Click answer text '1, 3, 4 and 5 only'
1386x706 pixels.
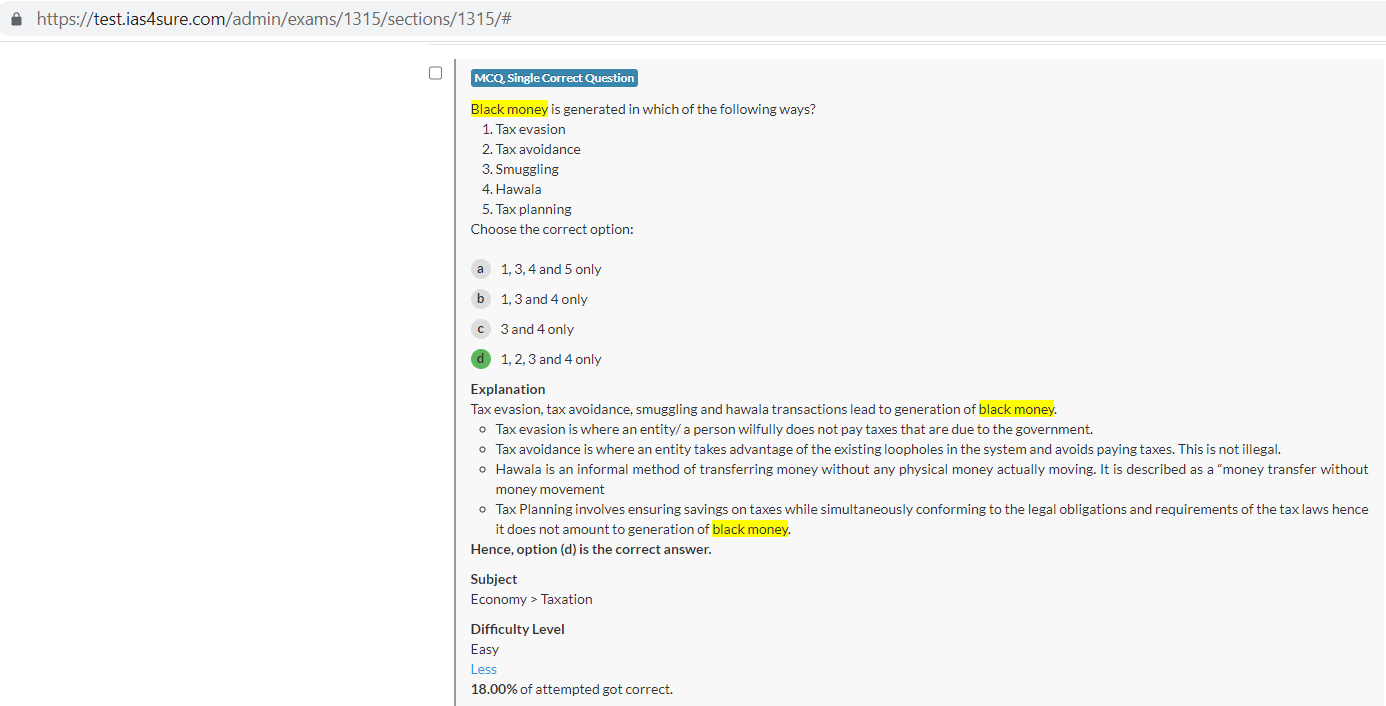[x=551, y=269]
